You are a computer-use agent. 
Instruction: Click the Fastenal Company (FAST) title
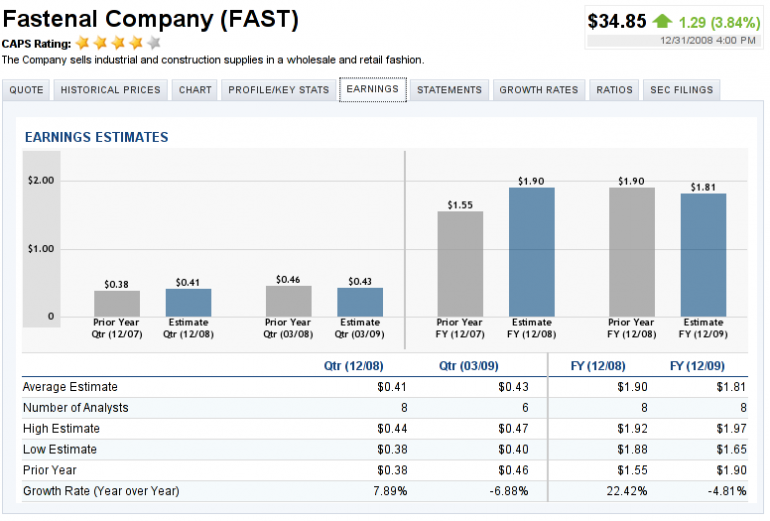coord(150,18)
